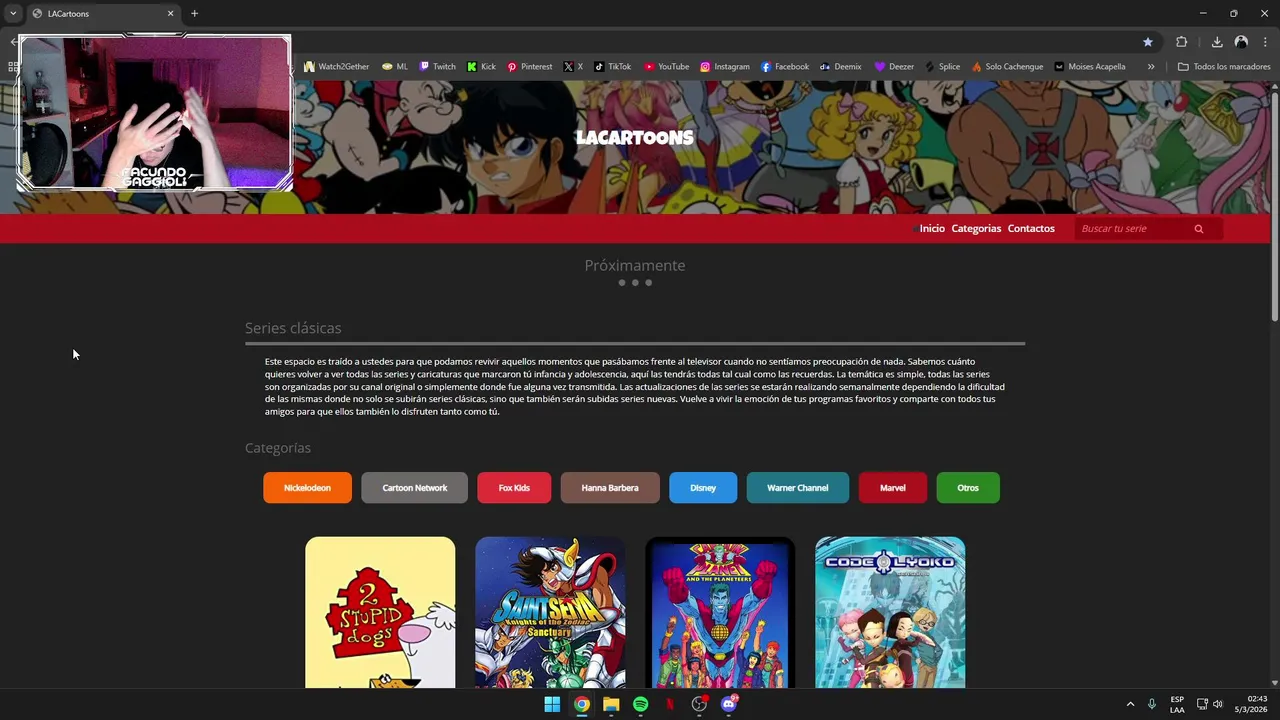Click the microphone tray icon

coord(1152,704)
